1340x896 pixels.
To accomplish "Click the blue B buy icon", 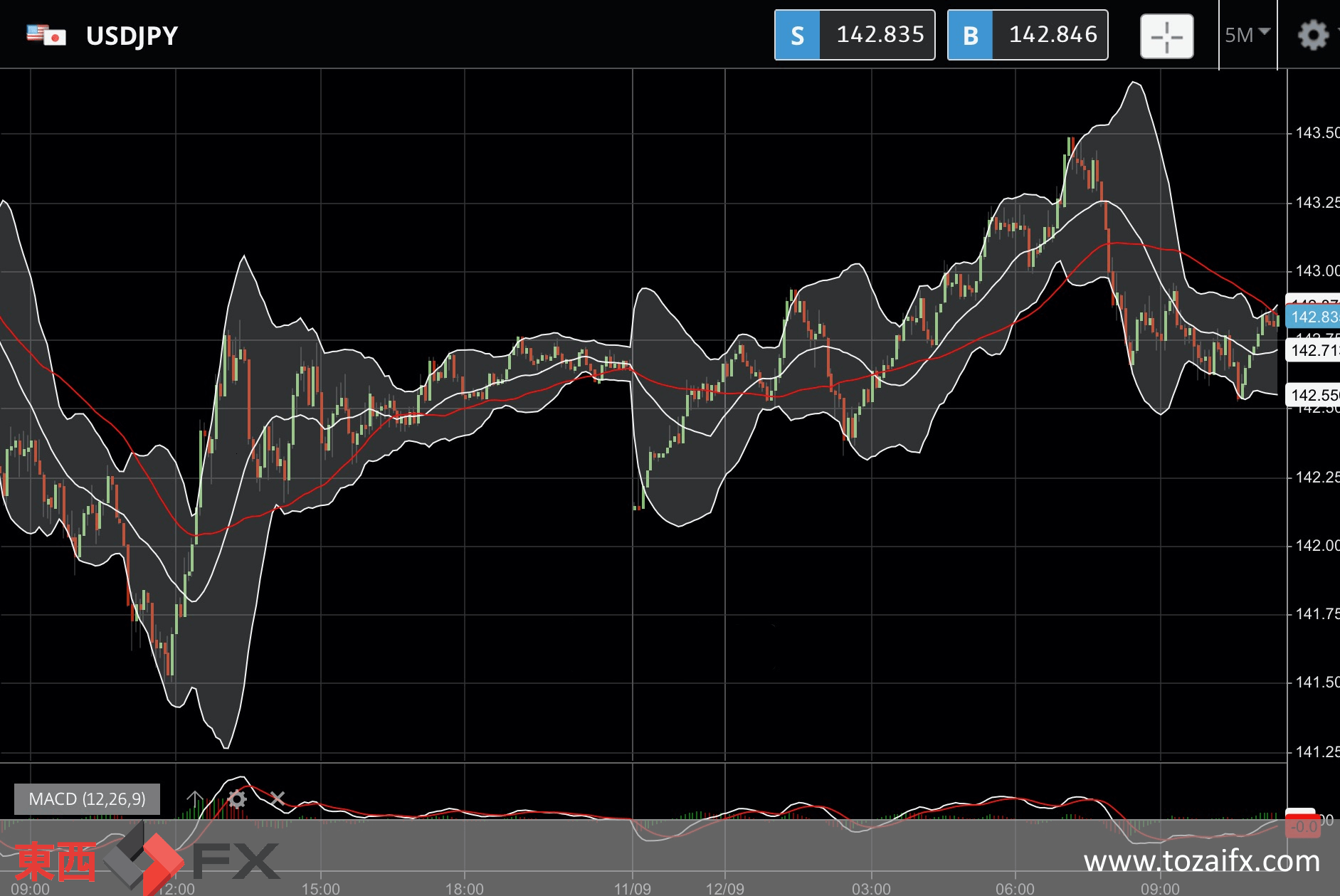I will [x=970, y=35].
